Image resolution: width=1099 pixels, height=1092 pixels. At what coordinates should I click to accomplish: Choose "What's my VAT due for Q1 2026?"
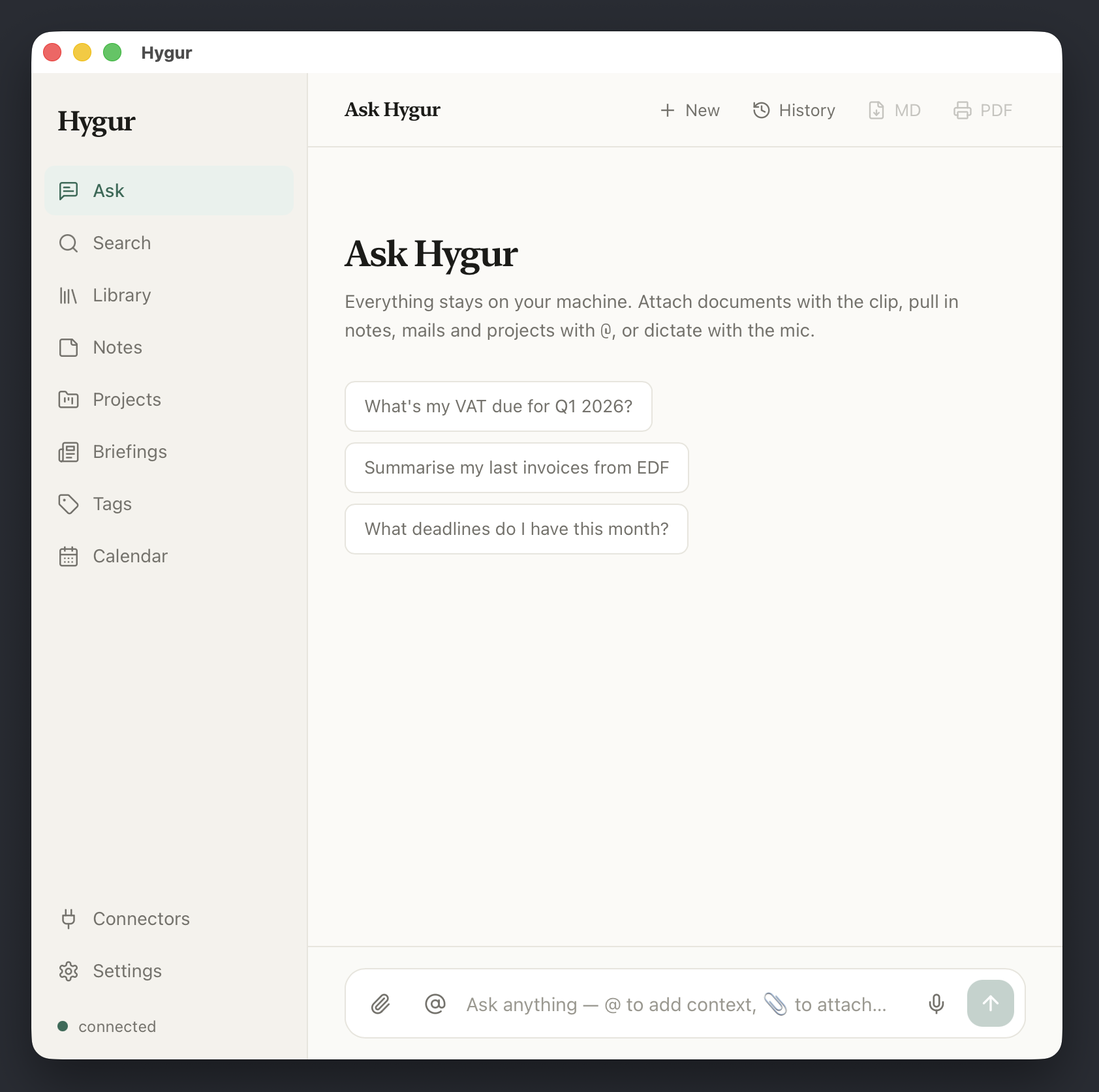pyautogui.click(x=499, y=406)
